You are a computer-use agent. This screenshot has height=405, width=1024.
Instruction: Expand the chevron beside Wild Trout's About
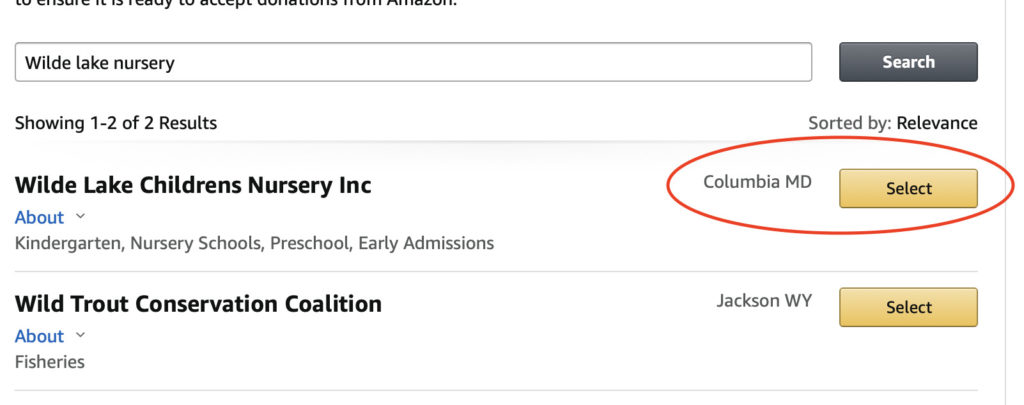pyautogui.click(x=81, y=335)
